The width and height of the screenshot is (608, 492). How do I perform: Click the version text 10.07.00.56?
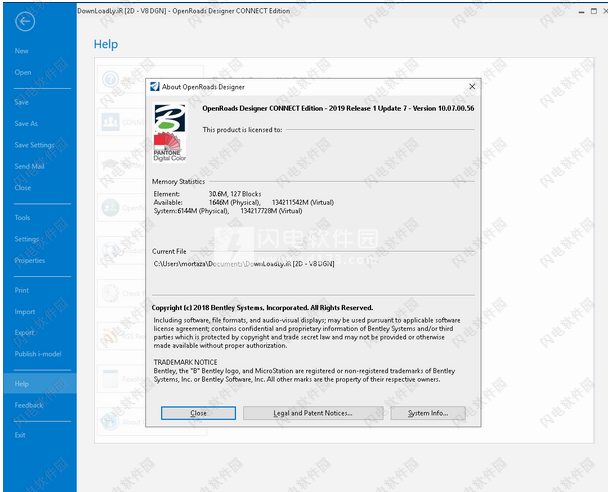(456, 108)
